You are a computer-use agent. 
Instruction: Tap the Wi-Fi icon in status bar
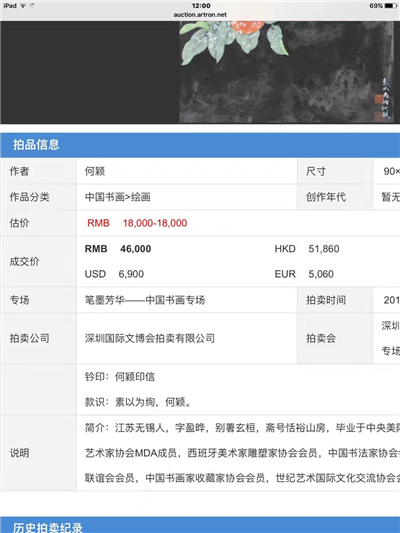click(x=23, y=5)
